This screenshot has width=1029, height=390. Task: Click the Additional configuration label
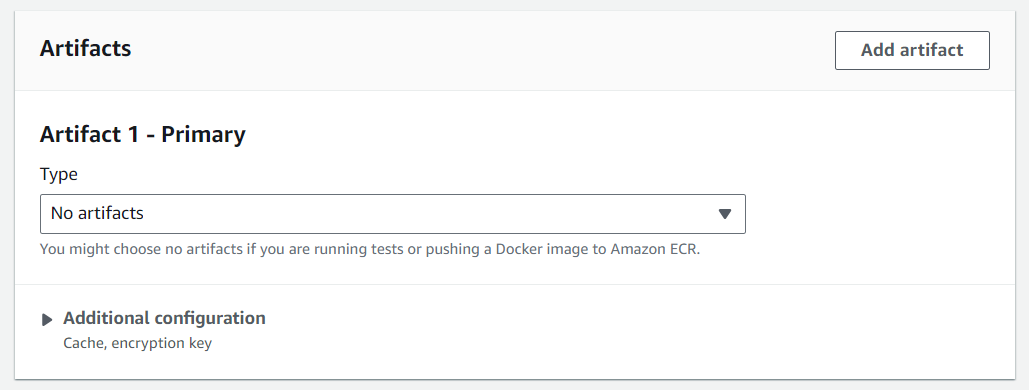pyautogui.click(x=164, y=318)
